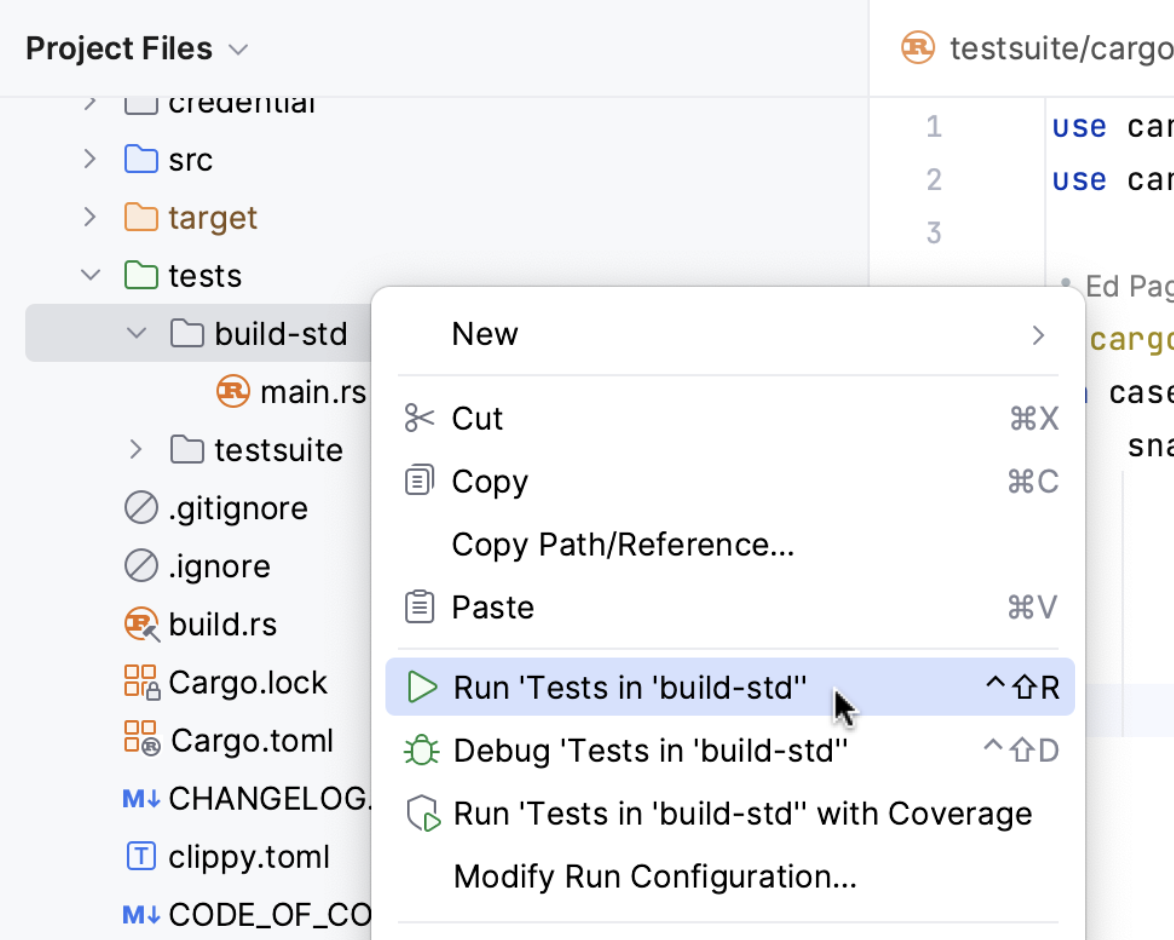This screenshot has height=940, width=1174.
Task: Open the Project Files view dropdown
Action: (237, 48)
